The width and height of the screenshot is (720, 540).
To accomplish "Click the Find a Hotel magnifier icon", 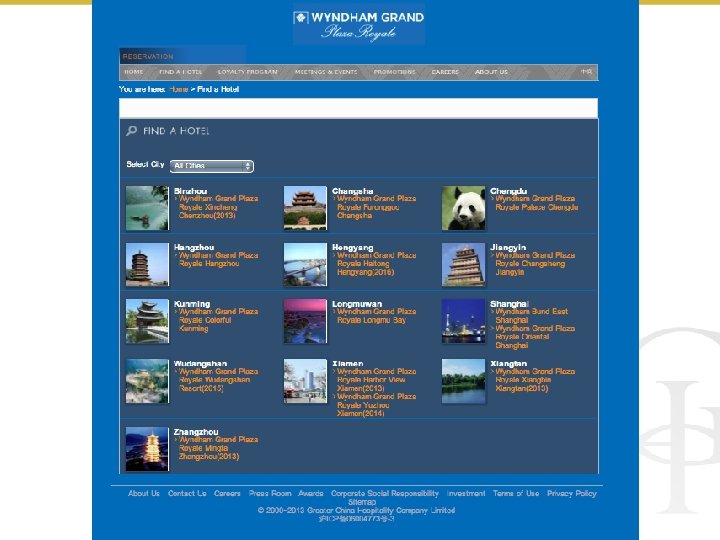I will pos(132,131).
